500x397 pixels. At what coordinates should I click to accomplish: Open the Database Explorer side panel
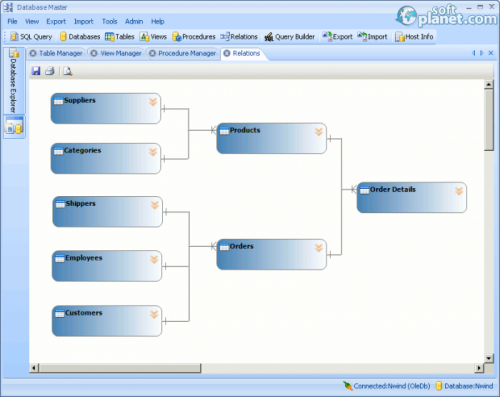click(14, 81)
